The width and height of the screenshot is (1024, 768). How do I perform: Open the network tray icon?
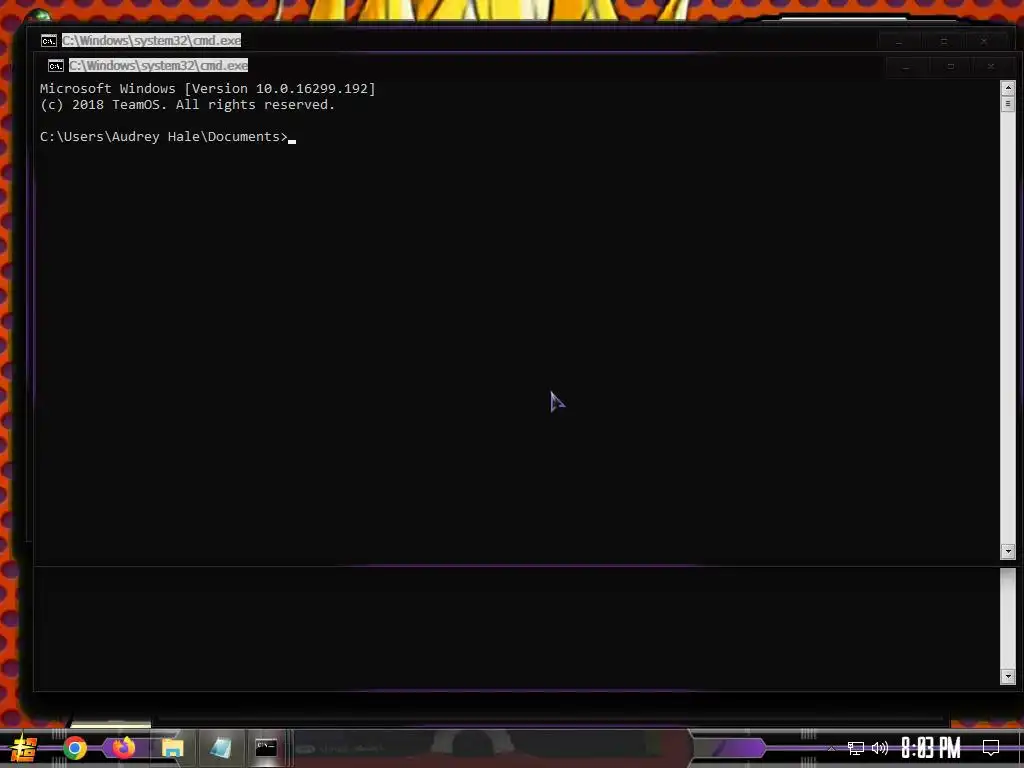click(x=856, y=748)
